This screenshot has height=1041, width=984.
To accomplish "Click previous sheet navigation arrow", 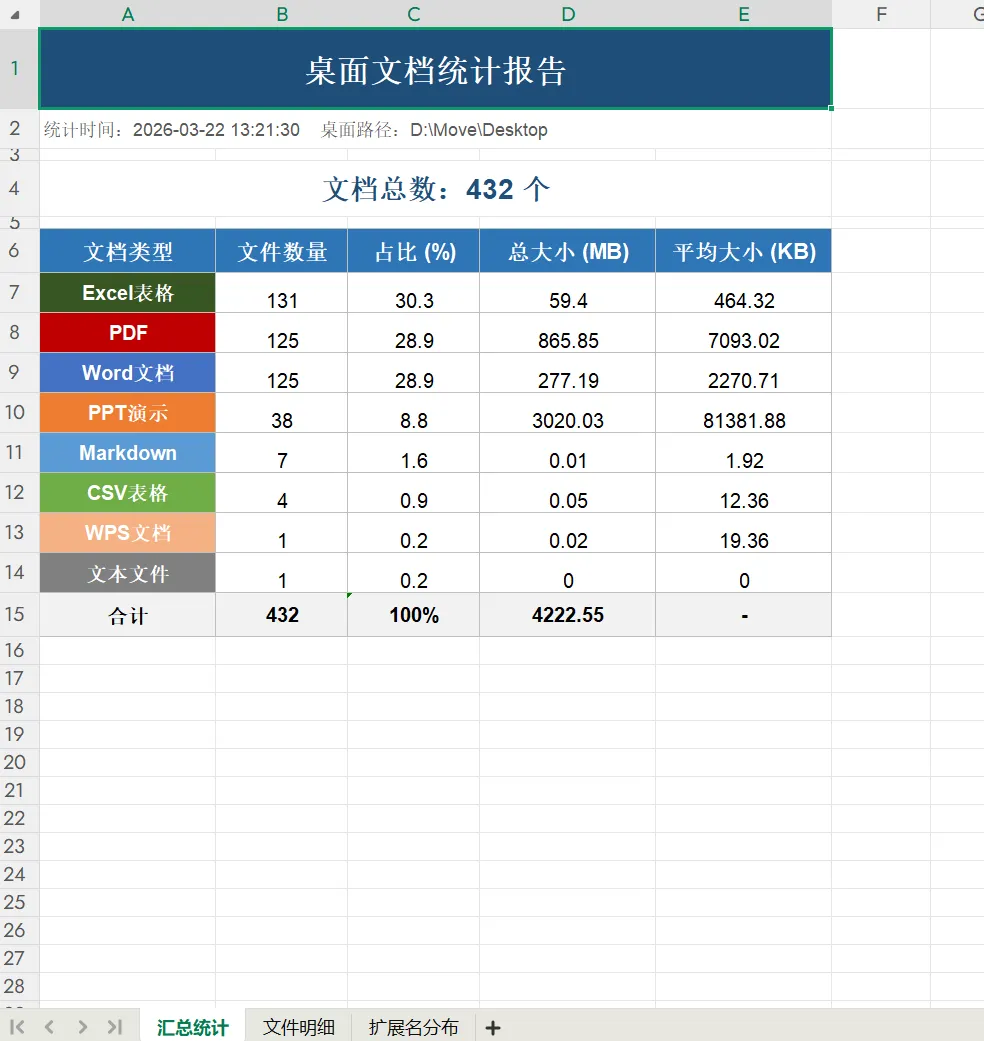I will pos(50,1027).
